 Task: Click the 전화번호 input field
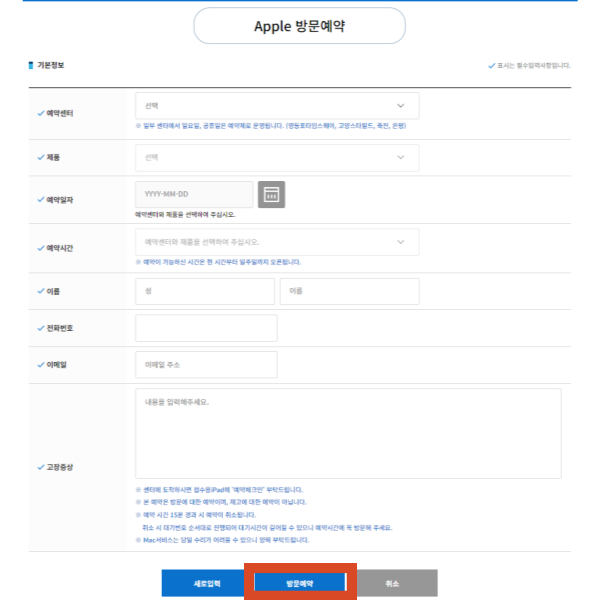206,328
